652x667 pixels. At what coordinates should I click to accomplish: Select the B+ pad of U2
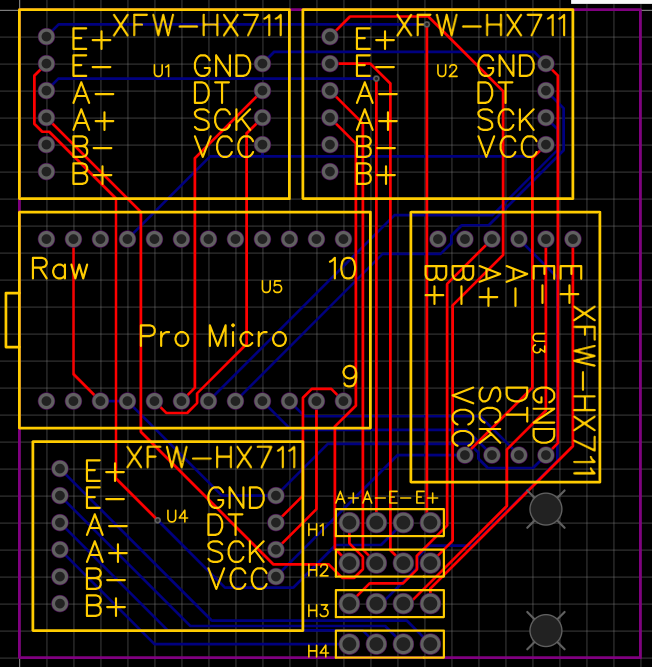click(x=330, y=172)
